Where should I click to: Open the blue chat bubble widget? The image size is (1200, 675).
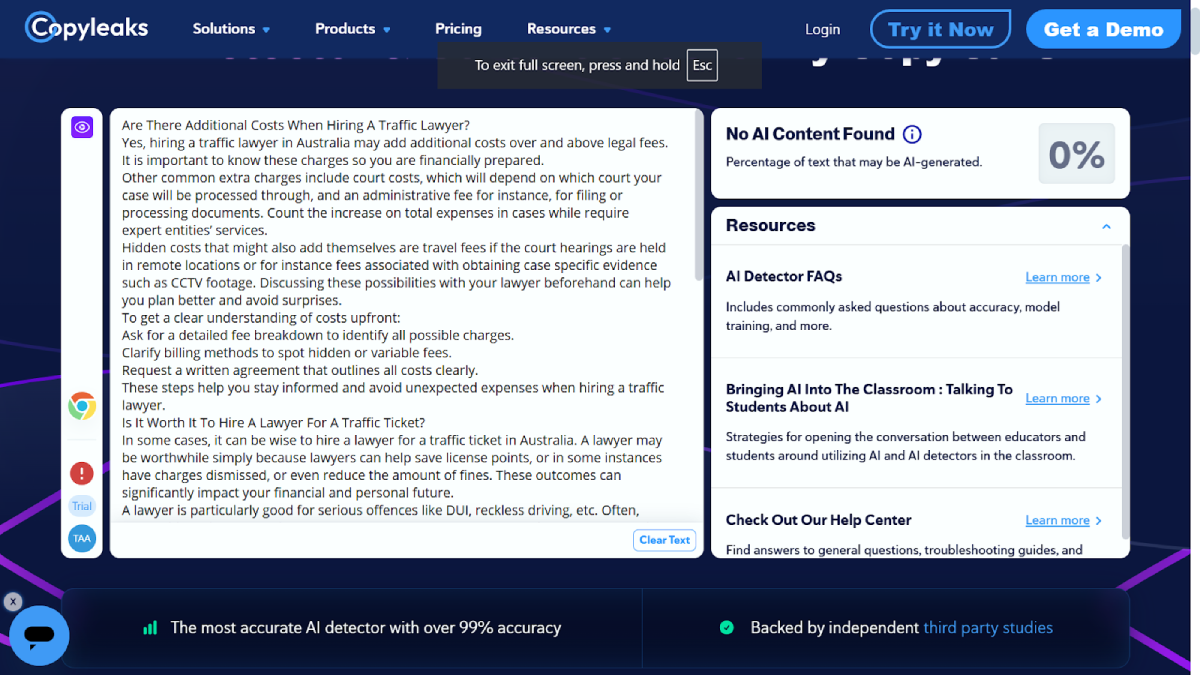pyautogui.click(x=39, y=635)
